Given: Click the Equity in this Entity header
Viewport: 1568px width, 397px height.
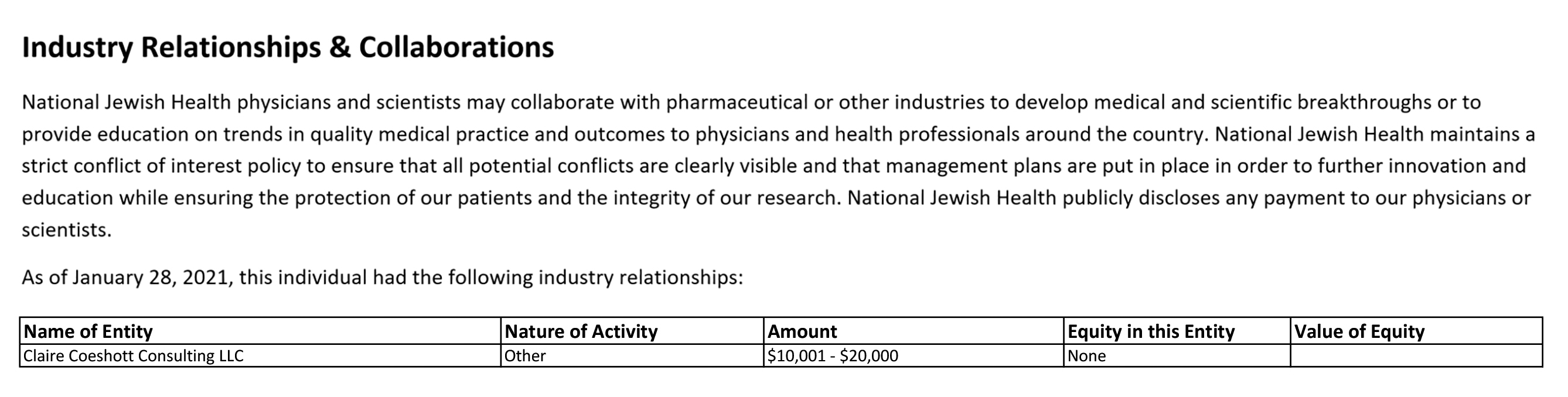Looking at the screenshot, I should pos(1150,331).
